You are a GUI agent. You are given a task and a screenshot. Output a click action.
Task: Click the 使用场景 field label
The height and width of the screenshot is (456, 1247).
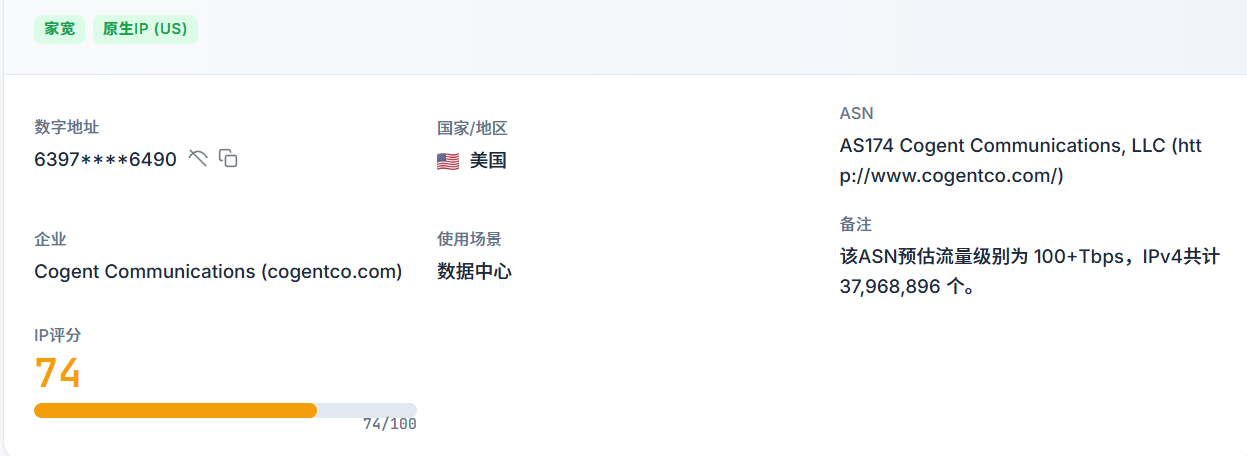pos(469,239)
